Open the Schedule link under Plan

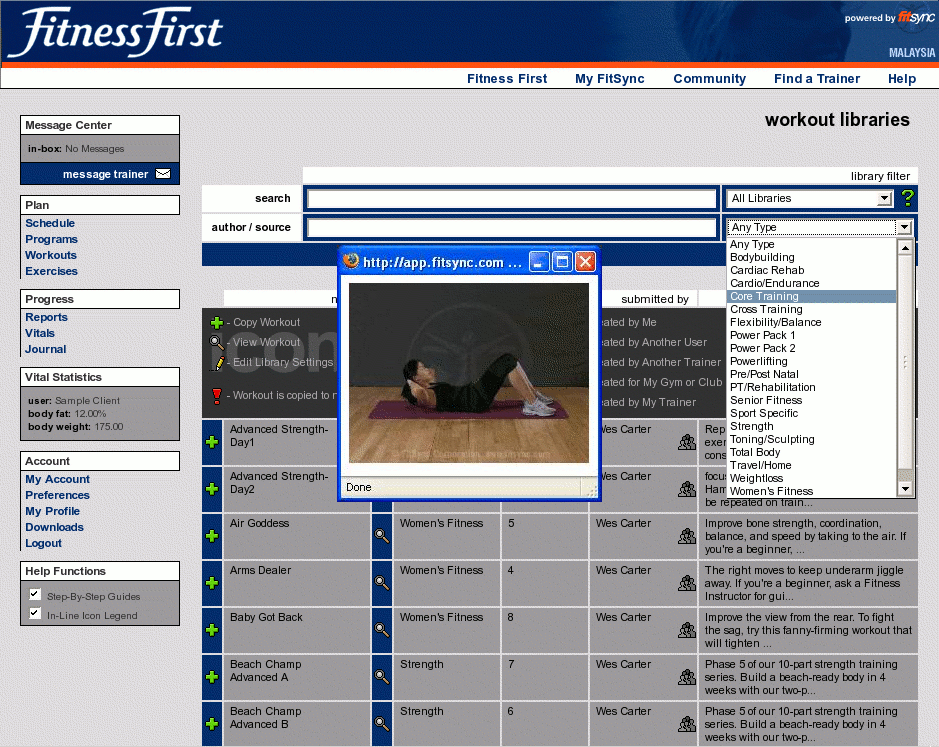click(x=50, y=223)
